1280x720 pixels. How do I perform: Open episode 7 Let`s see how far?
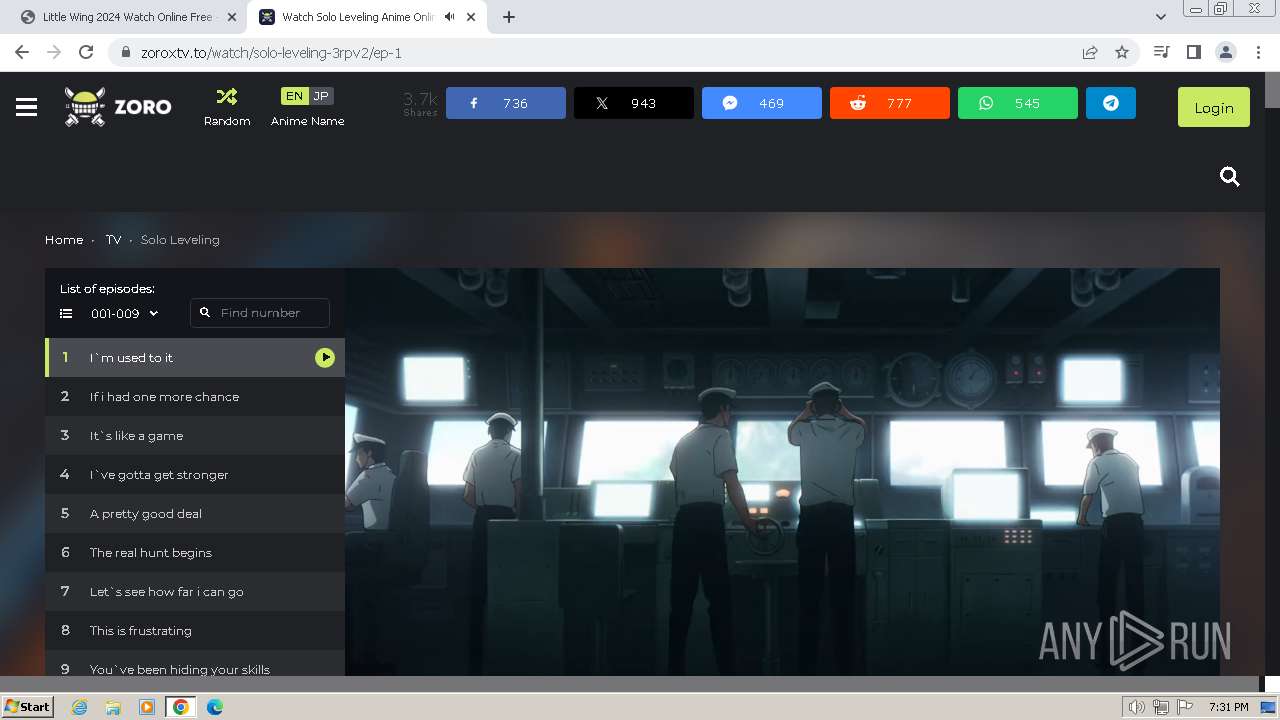(195, 591)
